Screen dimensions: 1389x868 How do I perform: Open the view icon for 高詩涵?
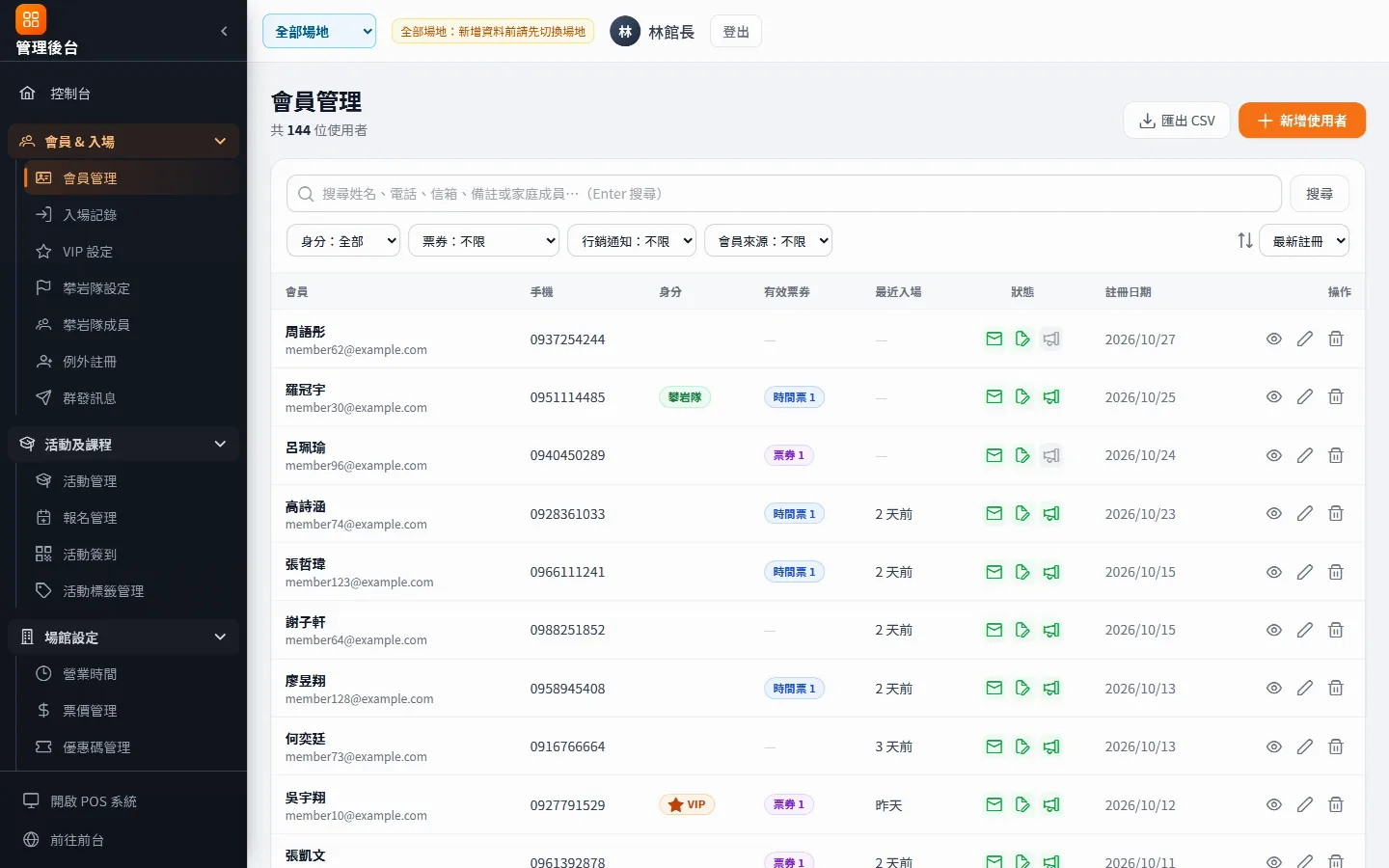[1274, 514]
